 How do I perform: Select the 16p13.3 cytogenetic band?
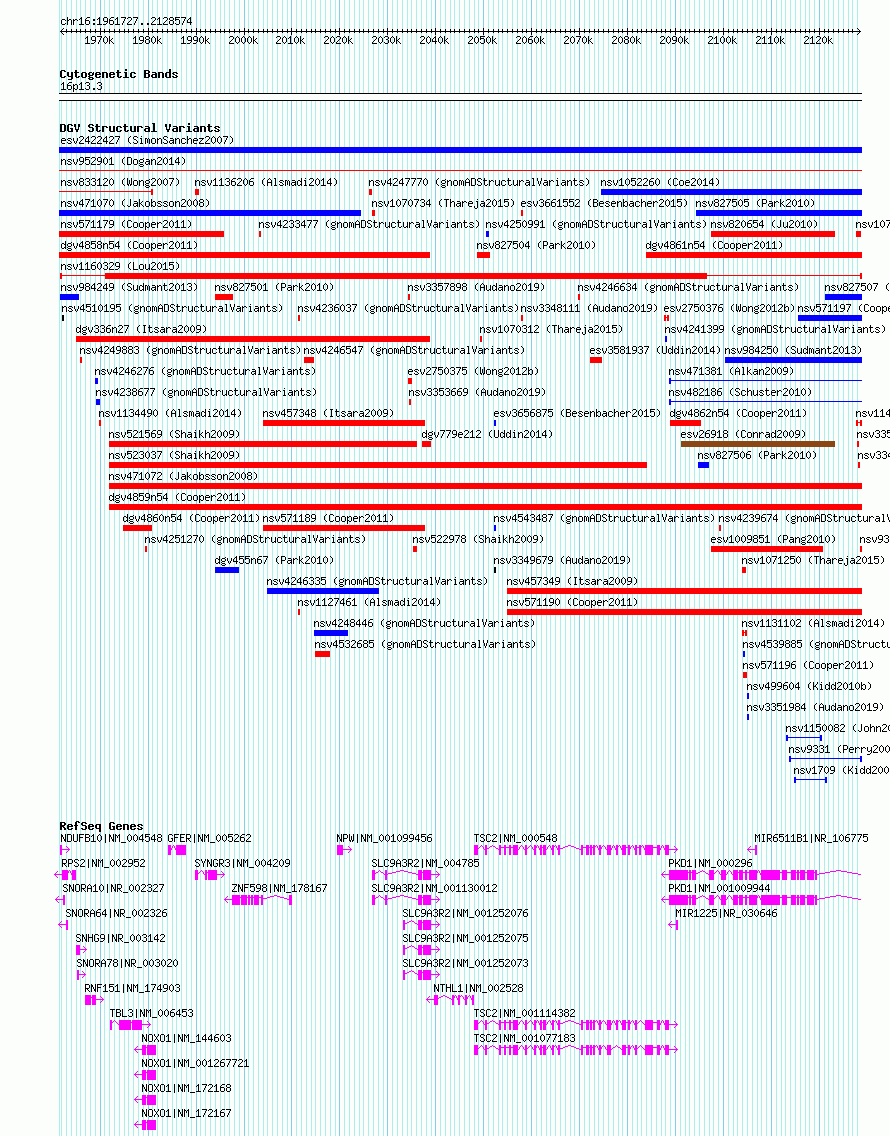(460, 95)
